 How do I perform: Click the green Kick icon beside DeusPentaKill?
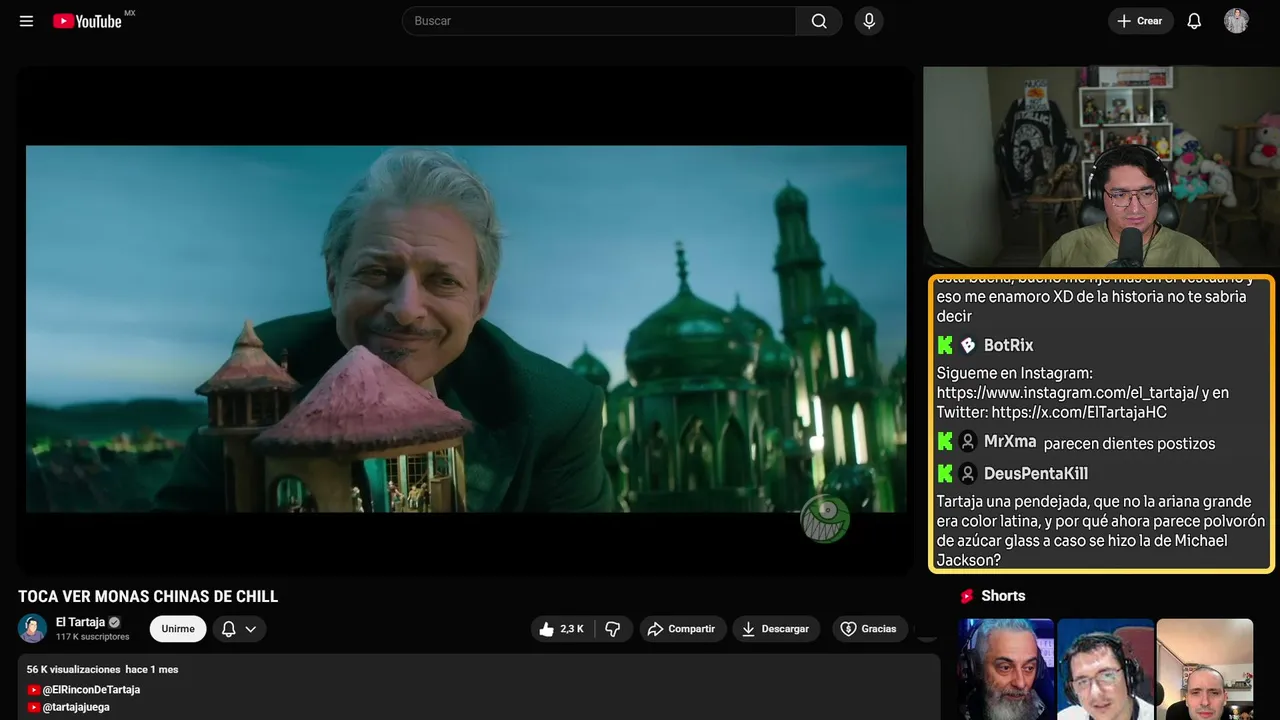[x=945, y=473]
